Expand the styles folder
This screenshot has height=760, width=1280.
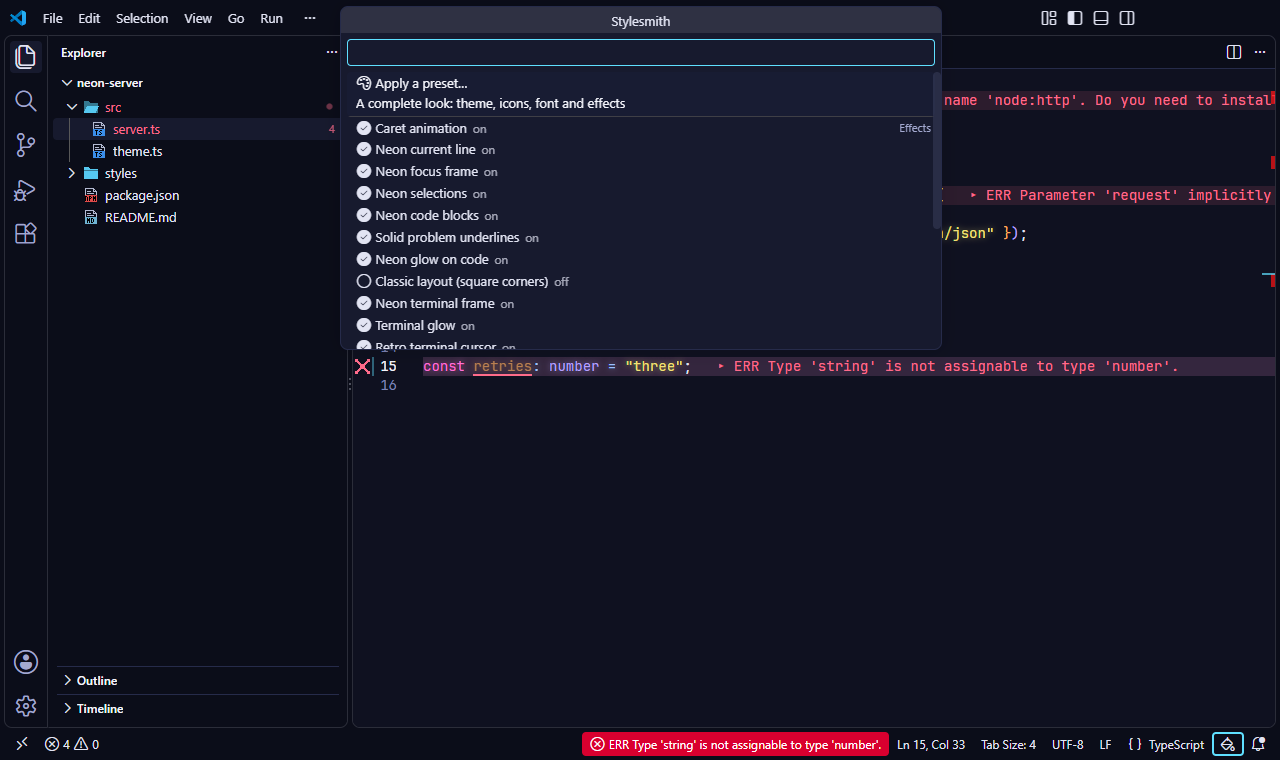point(72,173)
